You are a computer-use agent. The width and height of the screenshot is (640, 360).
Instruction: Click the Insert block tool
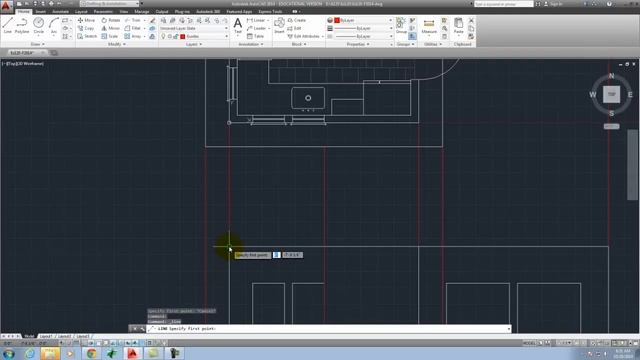[x=279, y=25]
